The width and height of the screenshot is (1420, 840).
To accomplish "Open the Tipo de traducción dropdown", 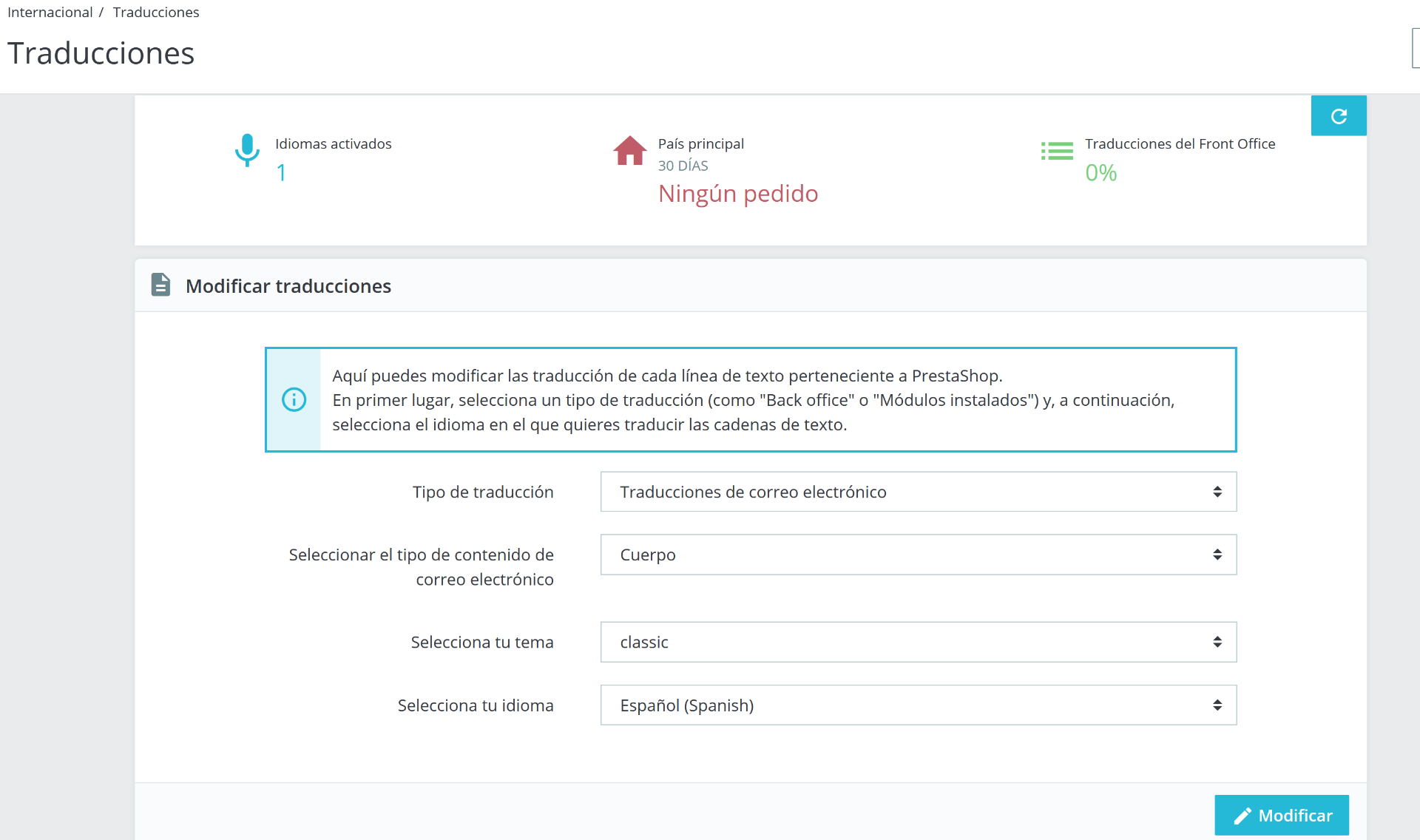I will (x=917, y=492).
